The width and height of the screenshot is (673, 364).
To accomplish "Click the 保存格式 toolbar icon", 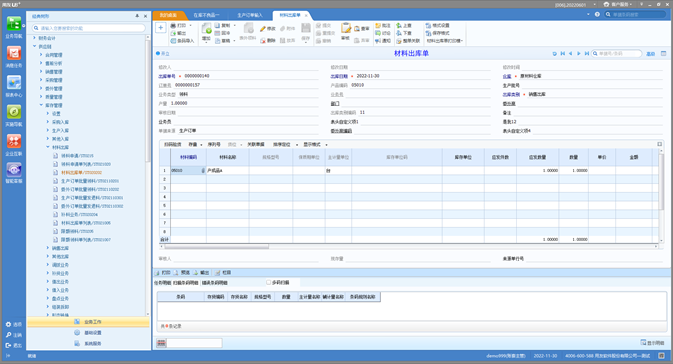I will click(x=428, y=33).
